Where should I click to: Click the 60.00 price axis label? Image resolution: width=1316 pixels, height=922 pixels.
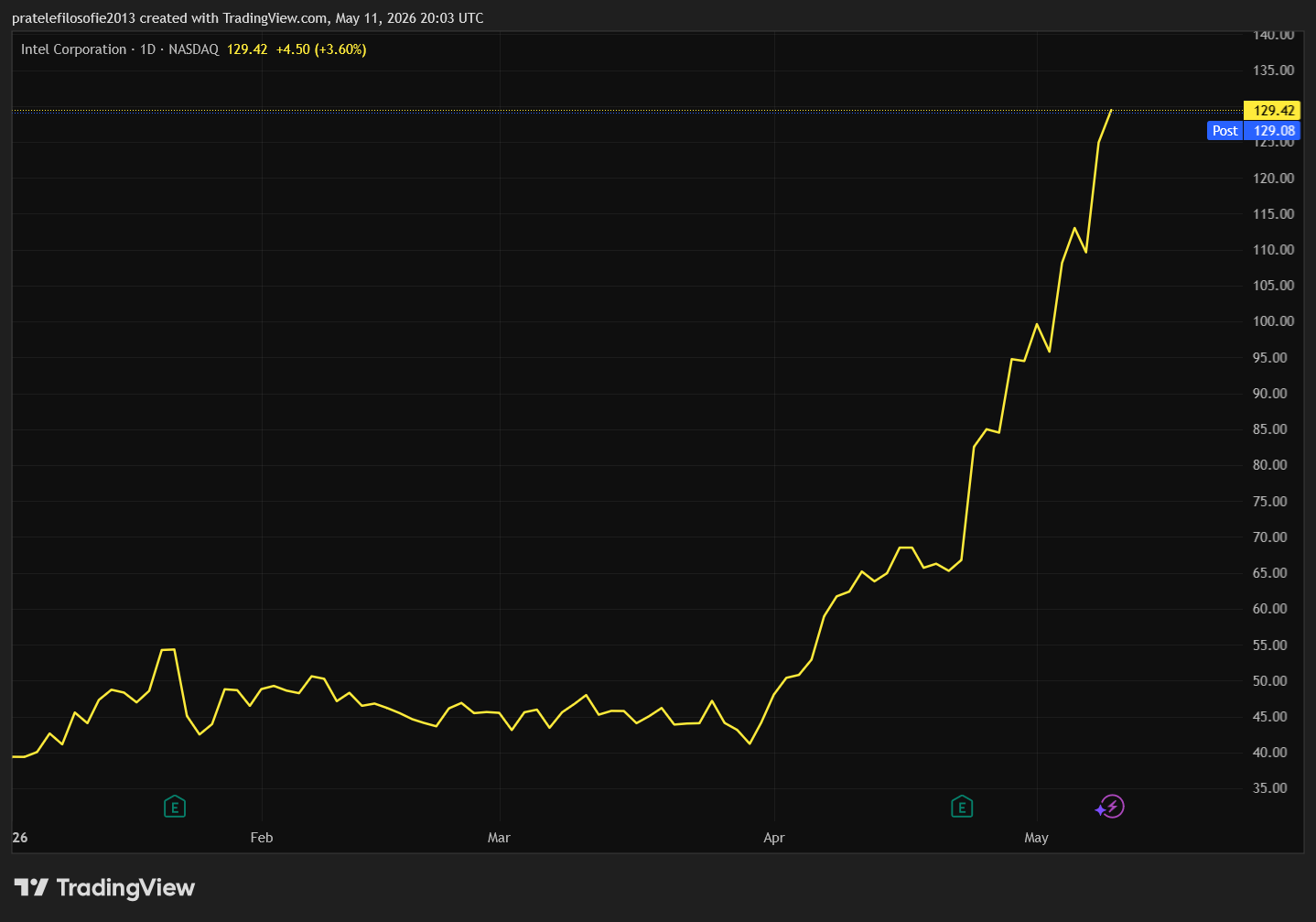[x=1269, y=609]
